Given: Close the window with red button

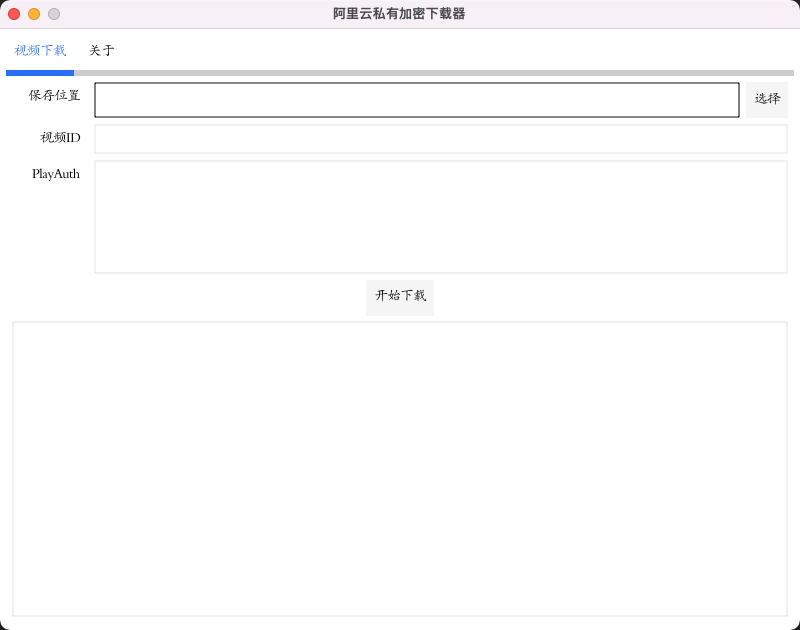Looking at the screenshot, I should (x=14, y=14).
